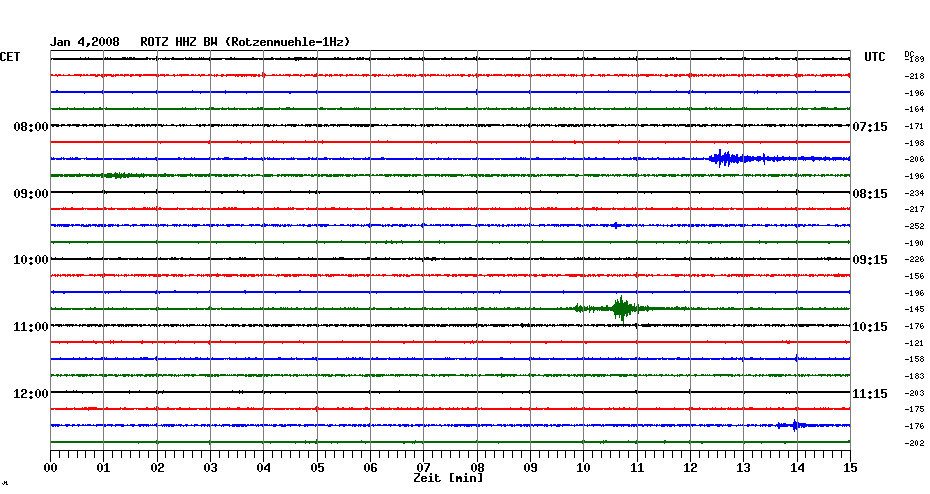Click the 12 minute axis tick label
This screenshot has width=930, height=494.
690,468
